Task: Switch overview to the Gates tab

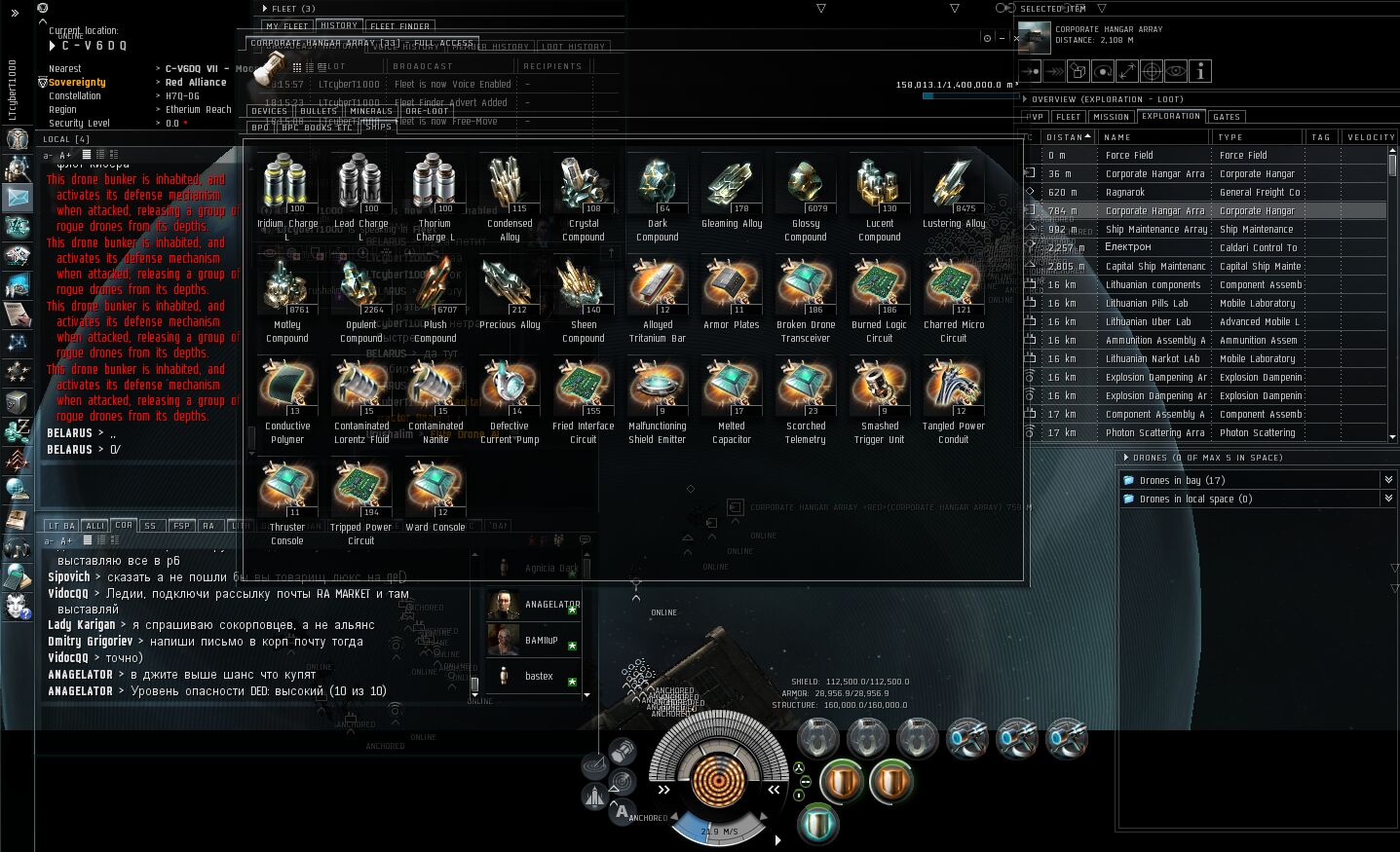Action: pos(1227,117)
